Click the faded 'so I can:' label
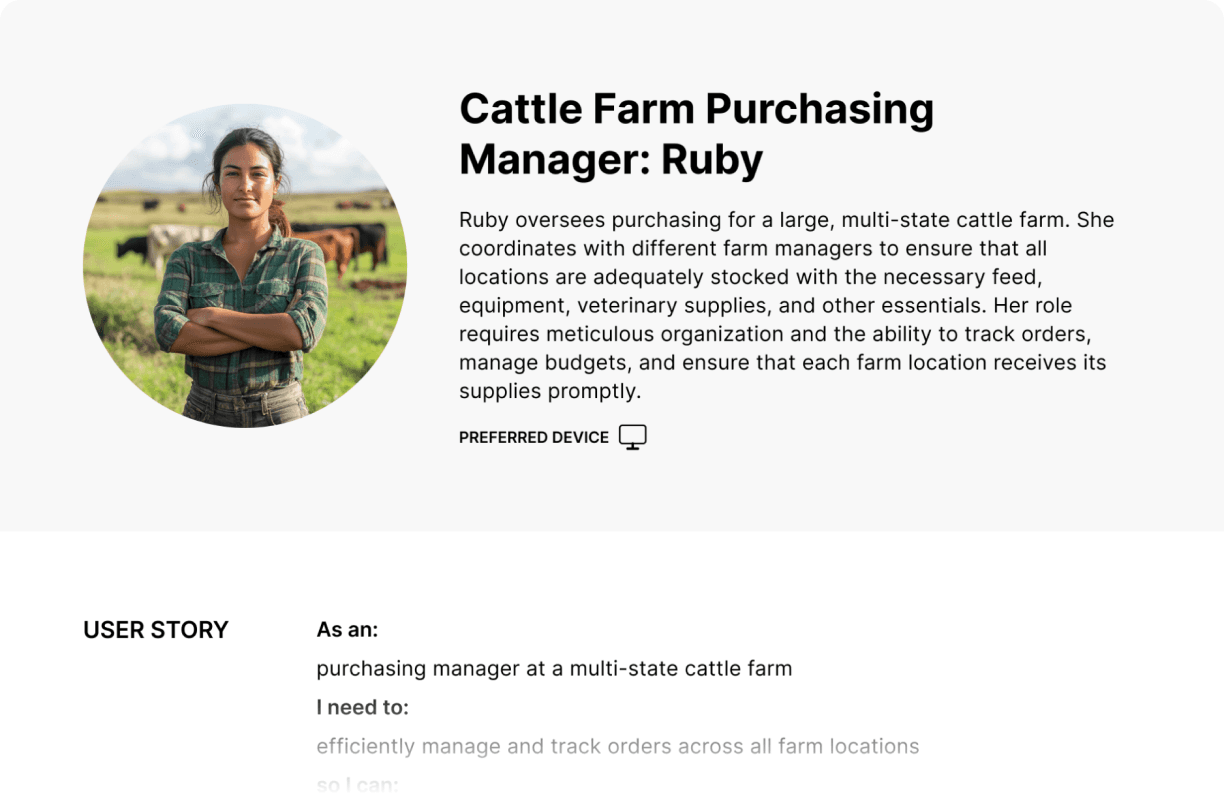The height and width of the screenshot is (796, 1224). coord(357,785)
